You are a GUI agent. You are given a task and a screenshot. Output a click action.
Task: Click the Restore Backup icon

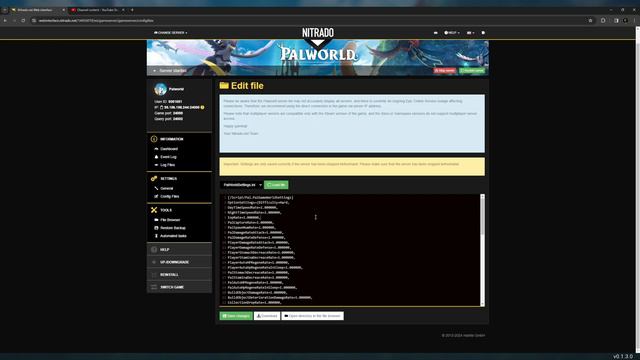pos(156,228)
